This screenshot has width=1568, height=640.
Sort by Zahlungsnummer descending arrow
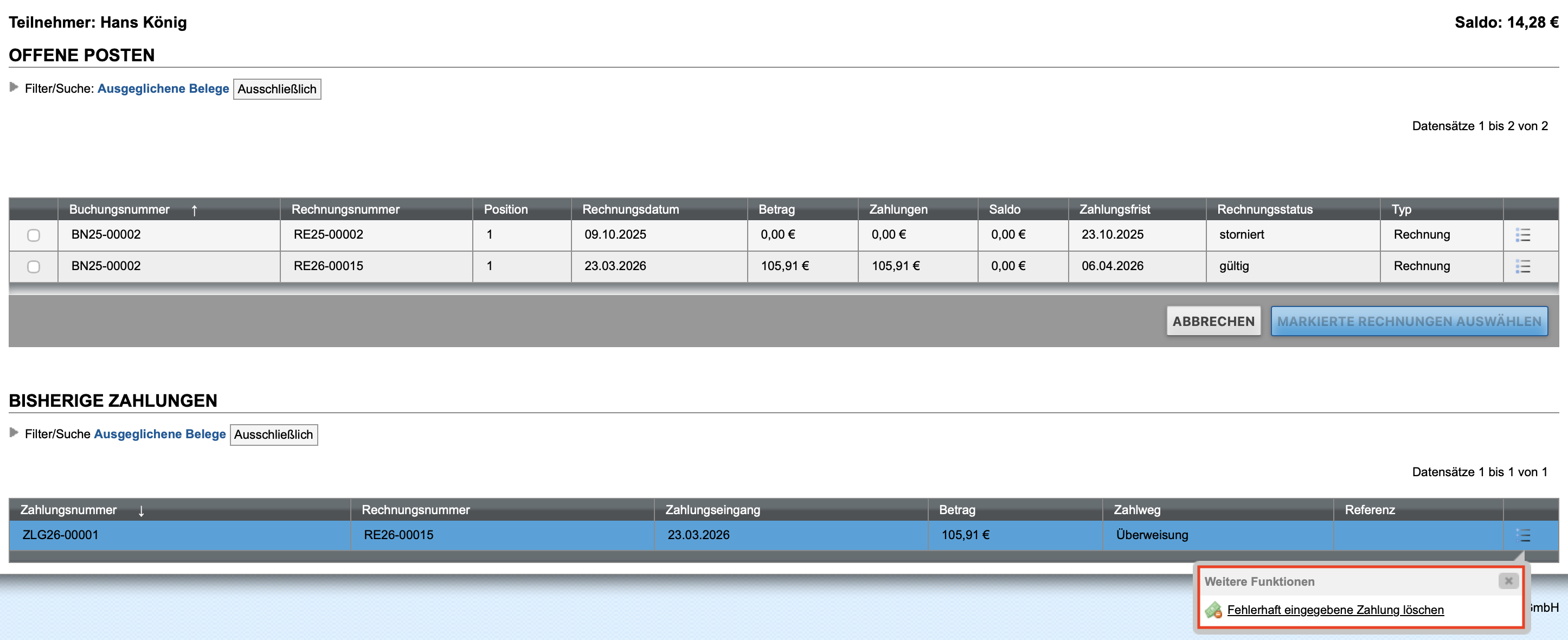pyautogui.click(x=141, y=510)
